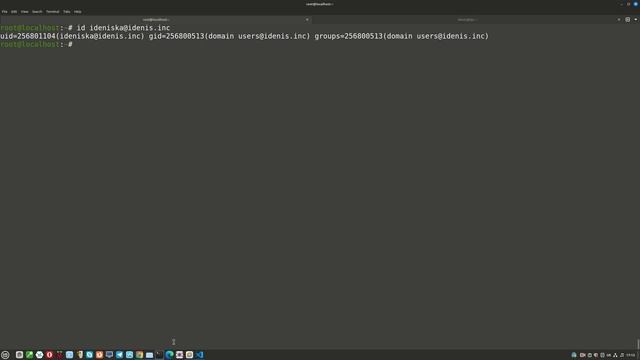Switch to the second terminal tab

(x=468, y=20)
